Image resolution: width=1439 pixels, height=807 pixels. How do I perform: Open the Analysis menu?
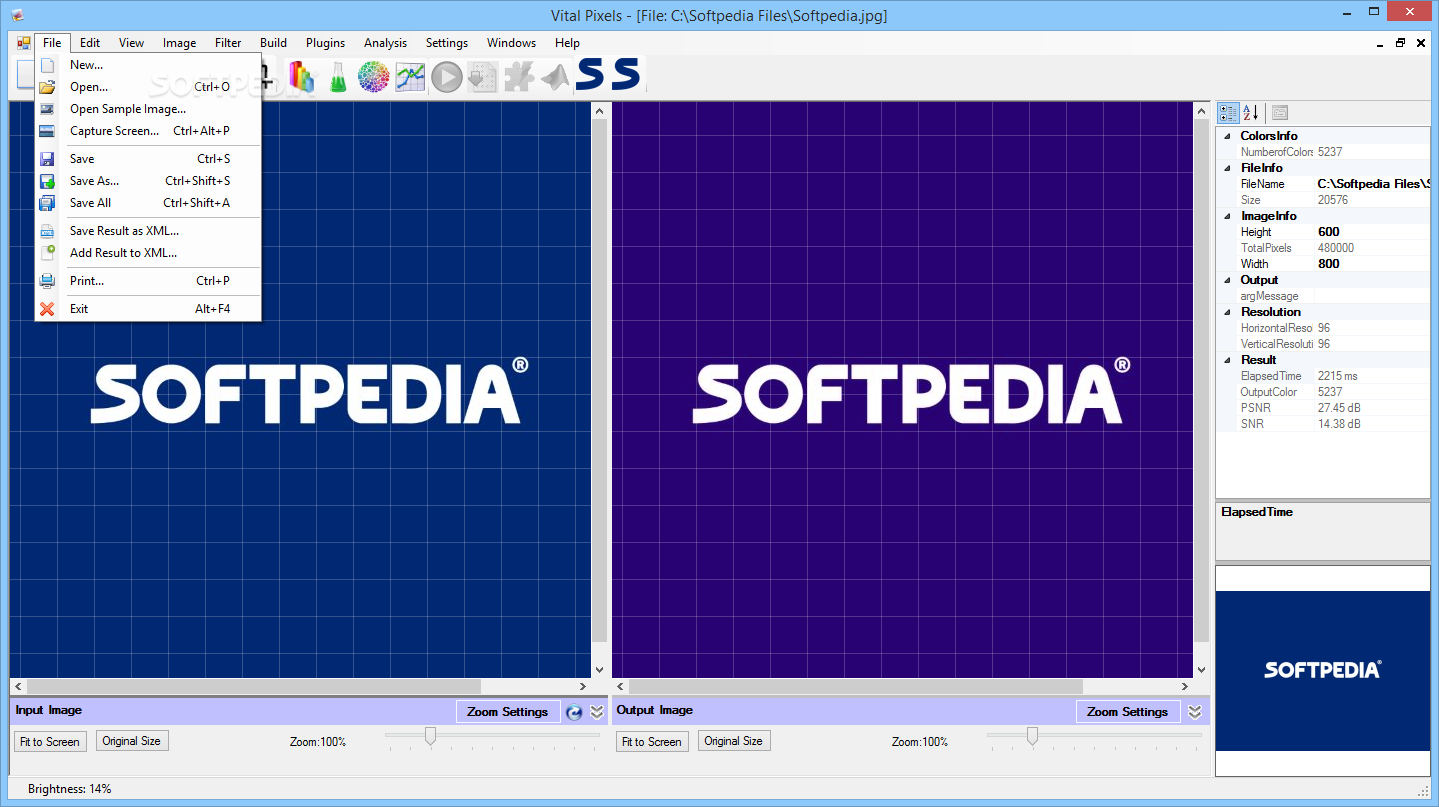pyautogui.click(x=385, y=43)
